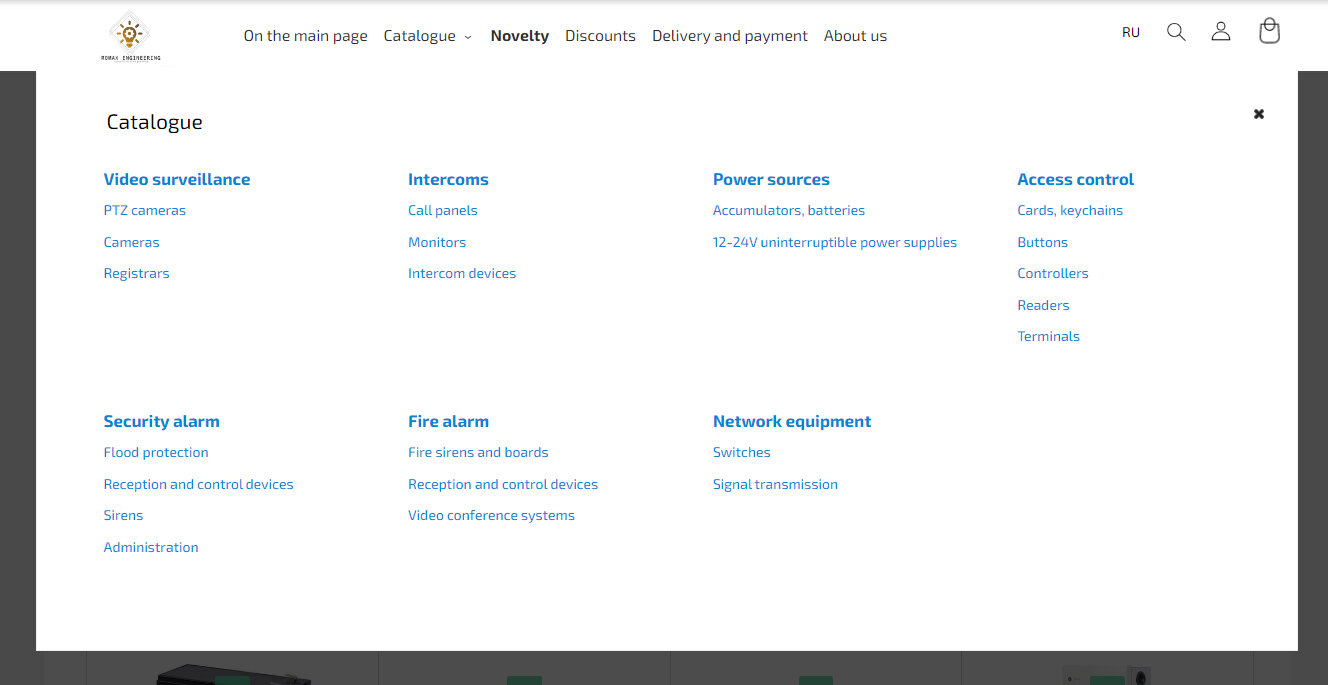Select Fire sirens and boards link

478,453
